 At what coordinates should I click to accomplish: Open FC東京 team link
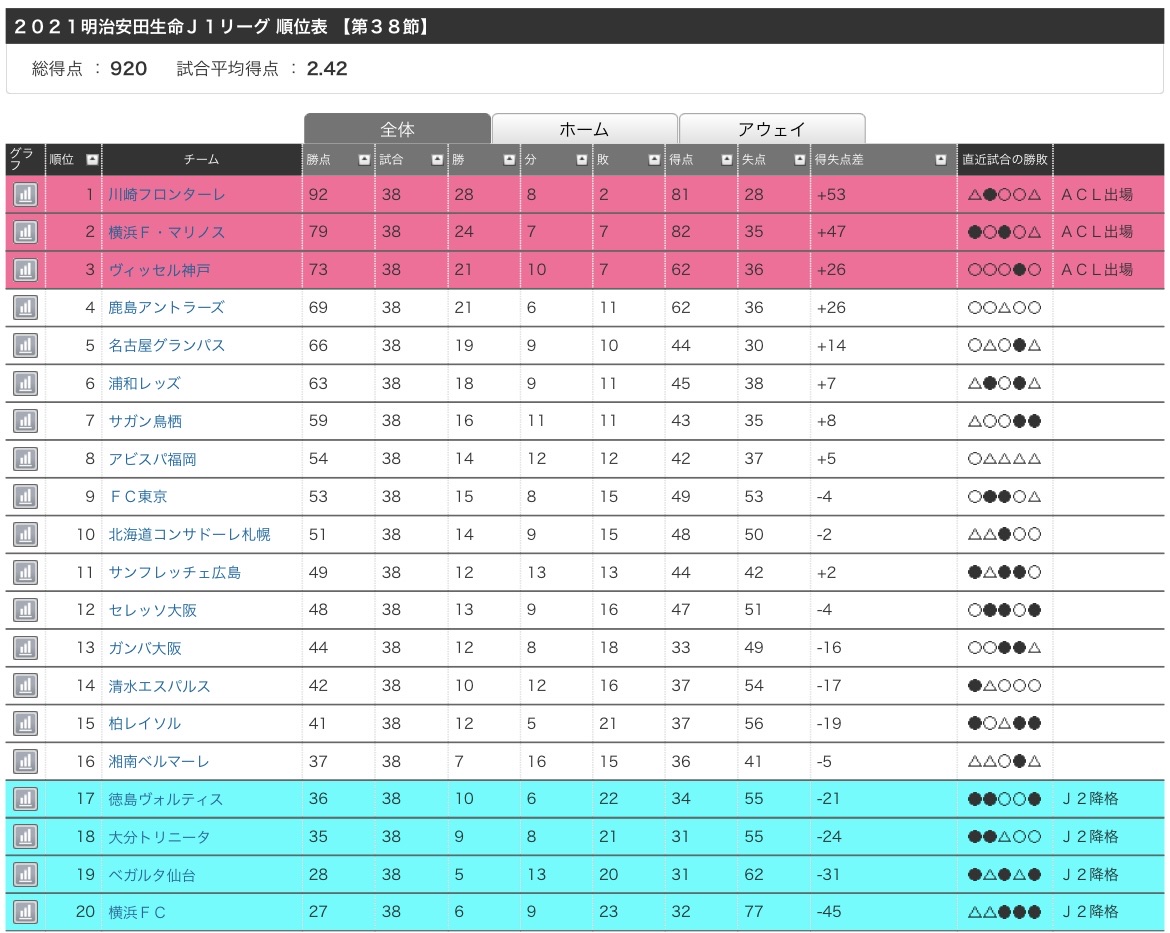point(138,496)
